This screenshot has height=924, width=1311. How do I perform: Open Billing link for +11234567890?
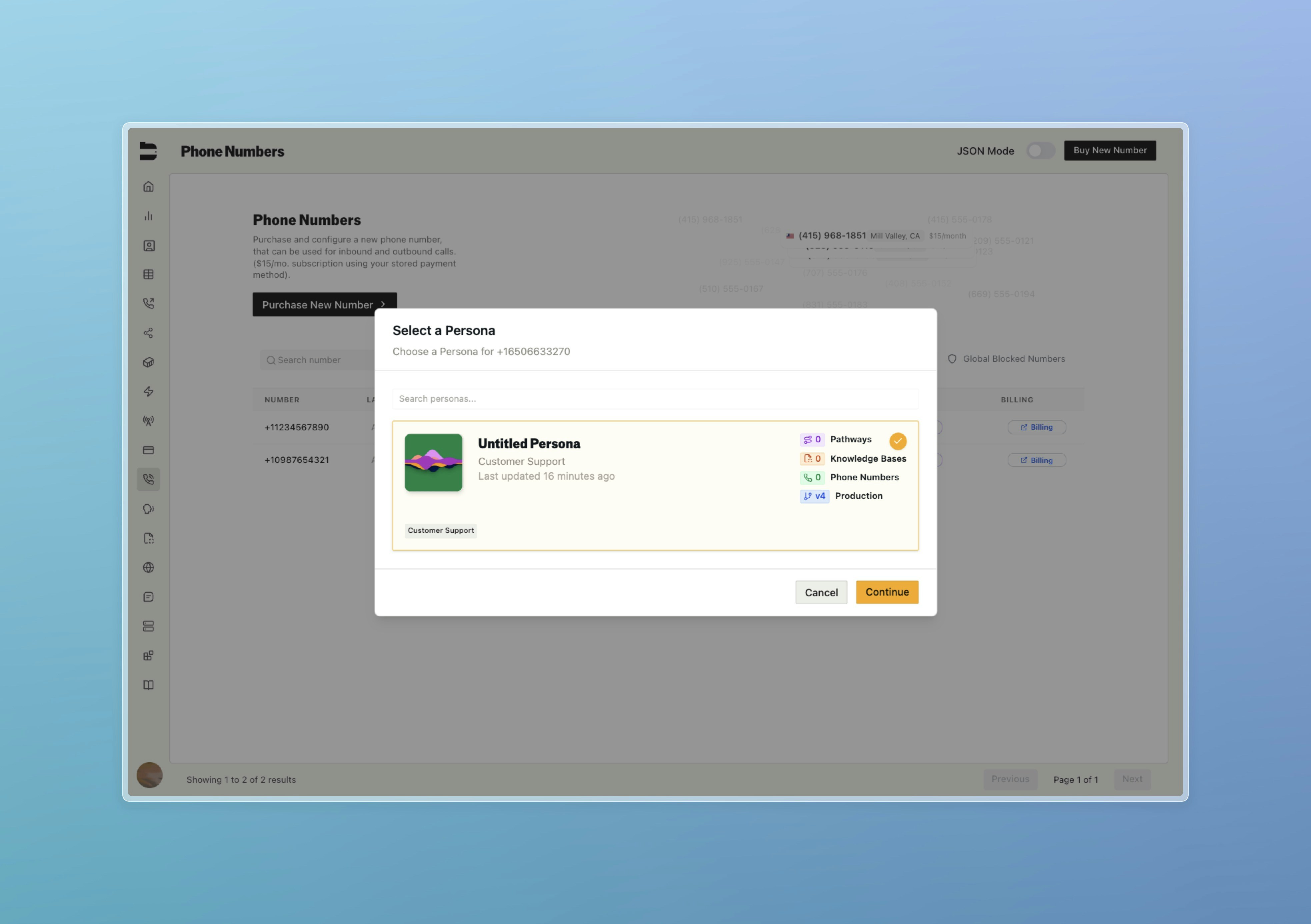[x=1036, y=427]
